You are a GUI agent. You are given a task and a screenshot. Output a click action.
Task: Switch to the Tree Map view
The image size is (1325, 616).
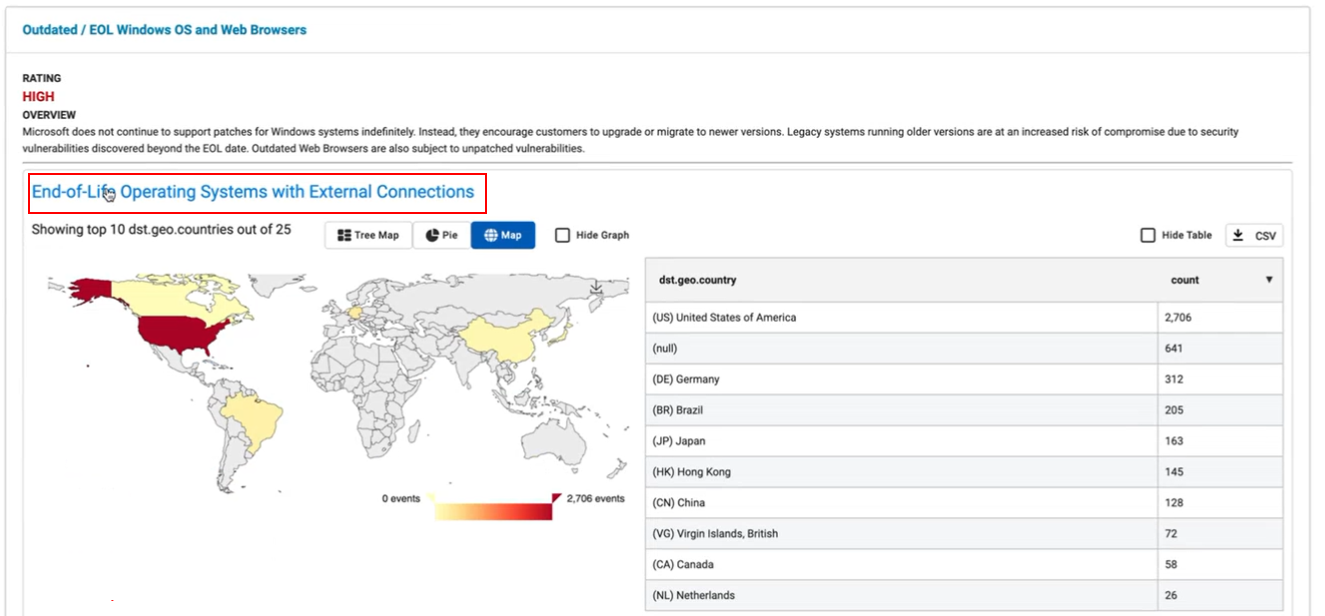(x=368, y=235)
